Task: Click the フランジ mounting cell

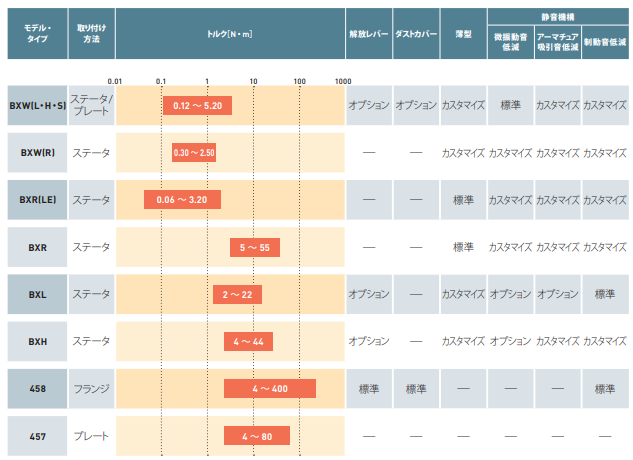Action: point(91,388)
